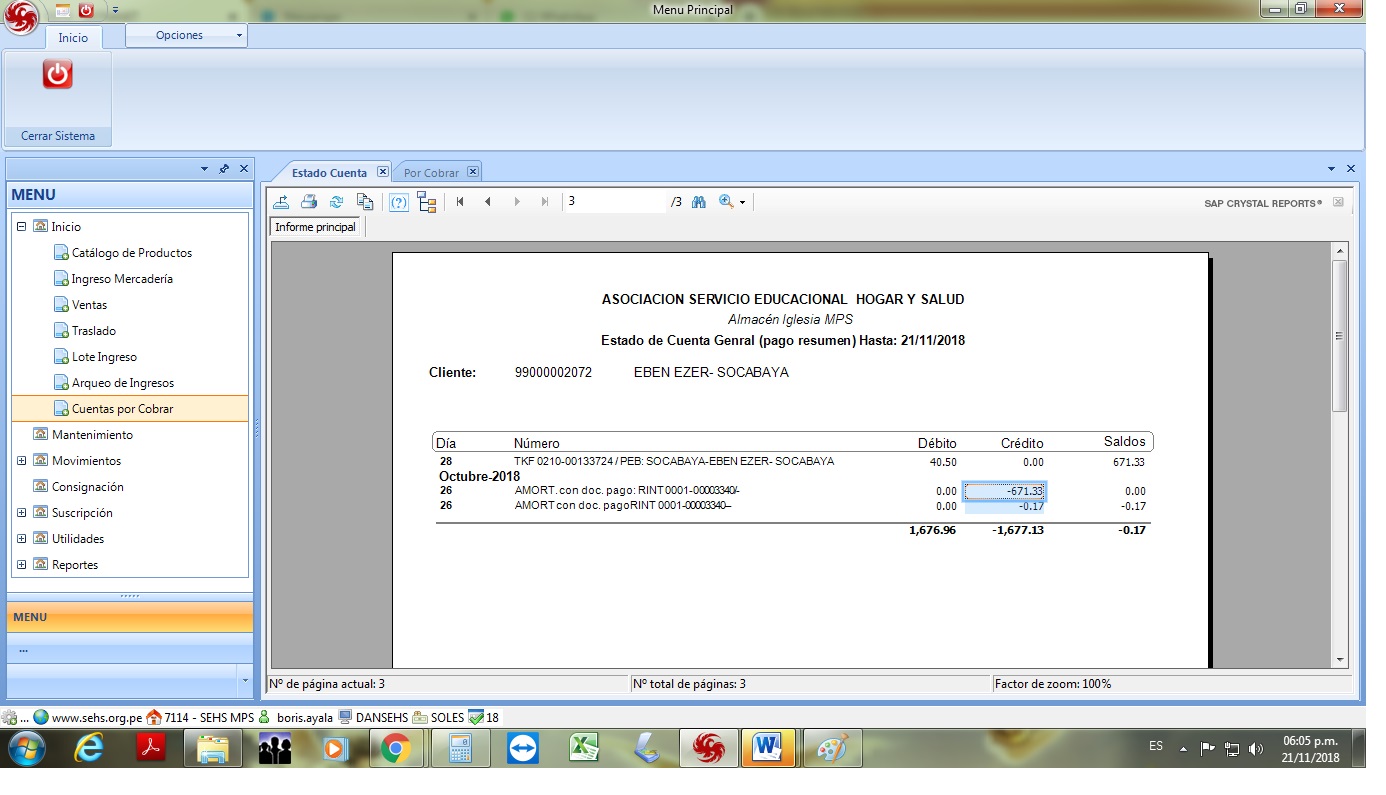Click the export report icon
Screen dimensions: 1386x795
[282, 202]
